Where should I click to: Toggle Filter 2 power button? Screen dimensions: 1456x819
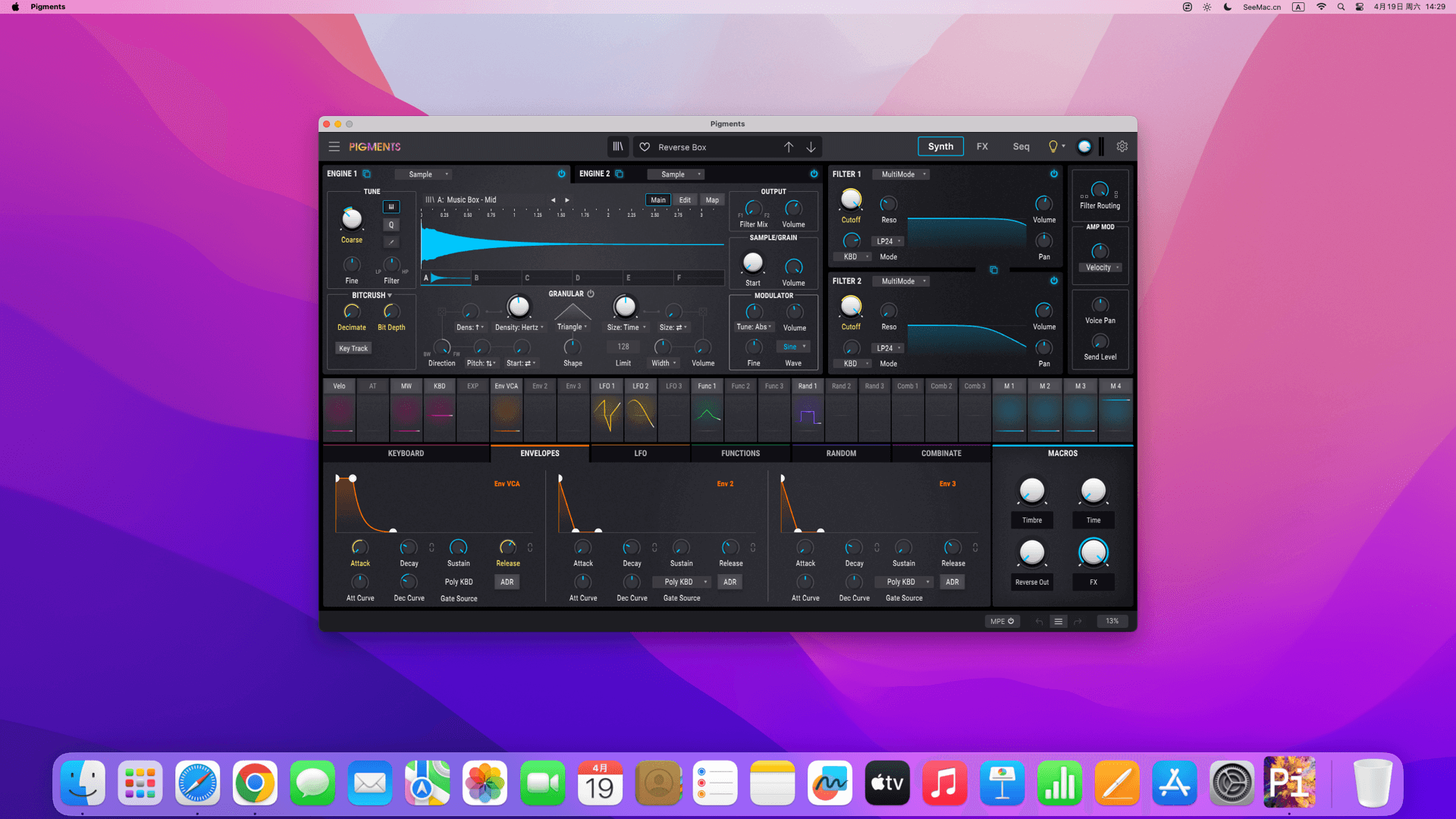coord(1054,281)
